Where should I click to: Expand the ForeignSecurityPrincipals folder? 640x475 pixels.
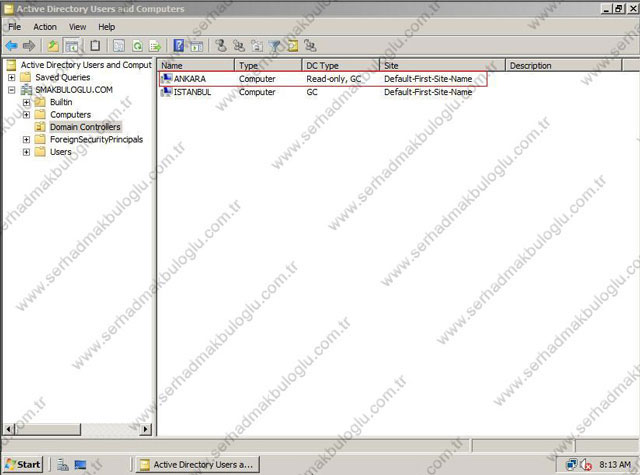[27, 140]
